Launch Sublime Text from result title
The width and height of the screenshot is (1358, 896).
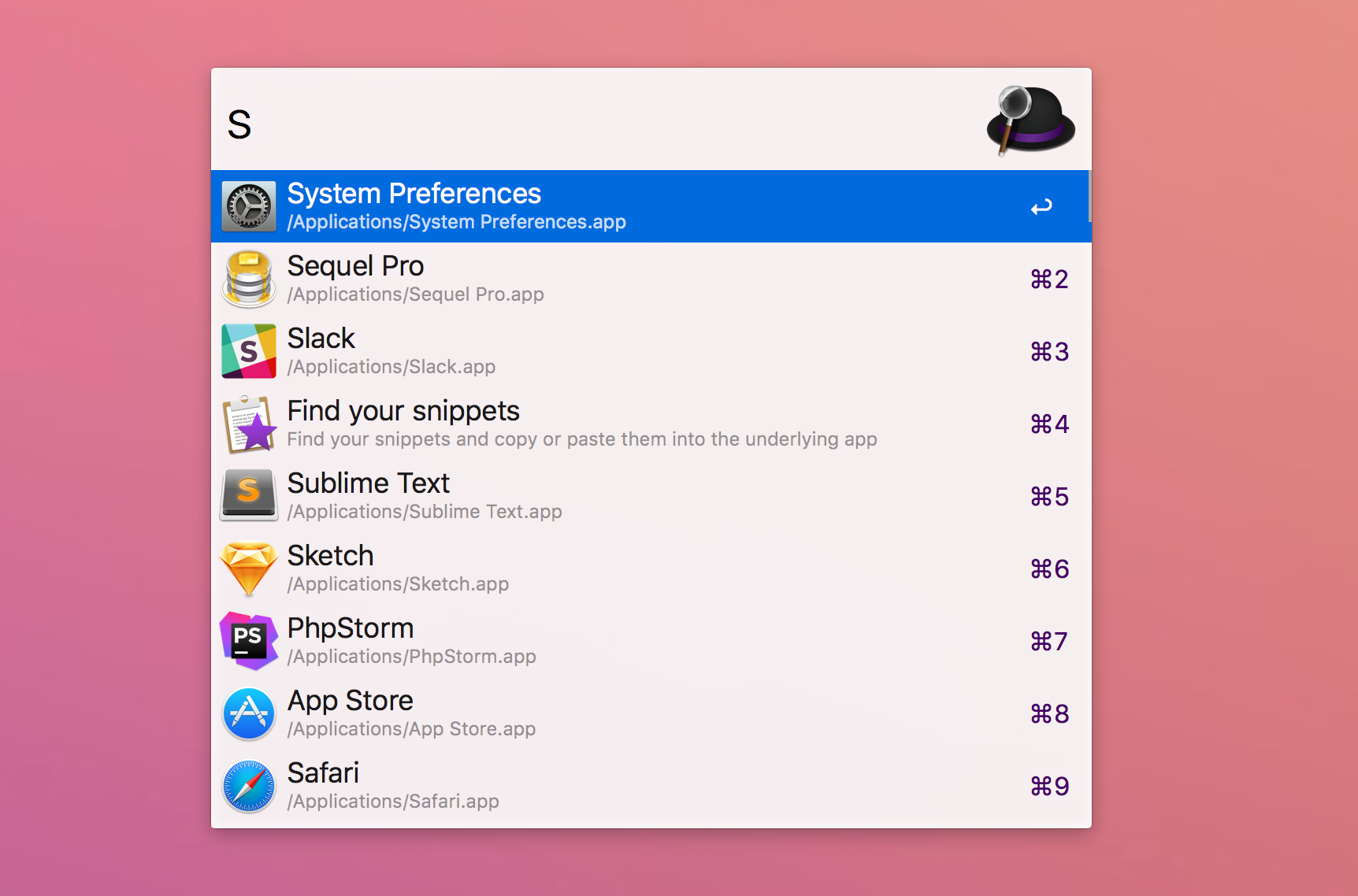pyautogui.click(x=369, y=483)
